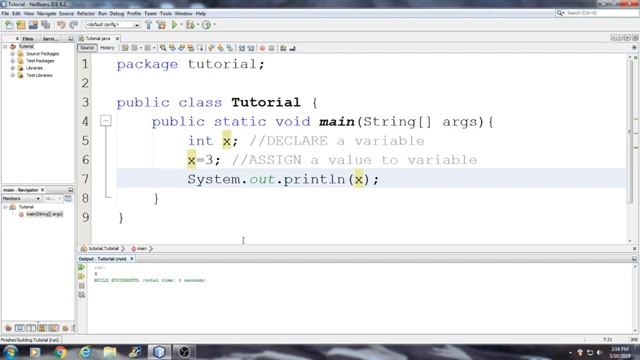The width and height of the screenshot is (640, 360).
Task: Click the Clean and Build Project icon
Action: click(x=162, y=25)
